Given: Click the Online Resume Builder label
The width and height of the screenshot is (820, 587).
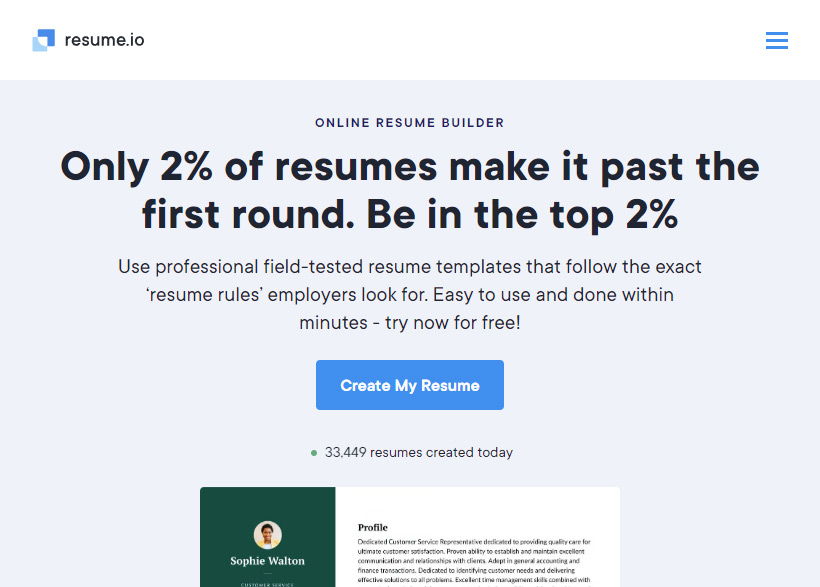Looking at the screenshot, I should coord(410,123).
